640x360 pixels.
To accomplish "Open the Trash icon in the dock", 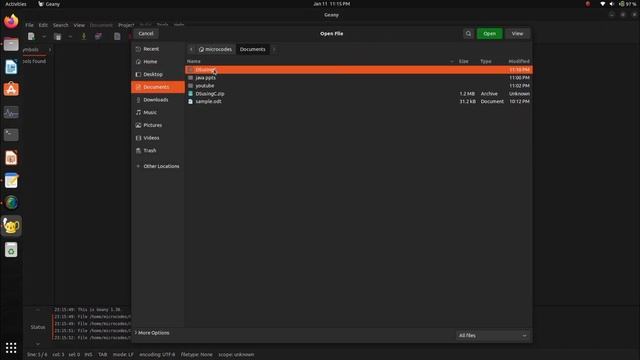I will pos(11,250).
